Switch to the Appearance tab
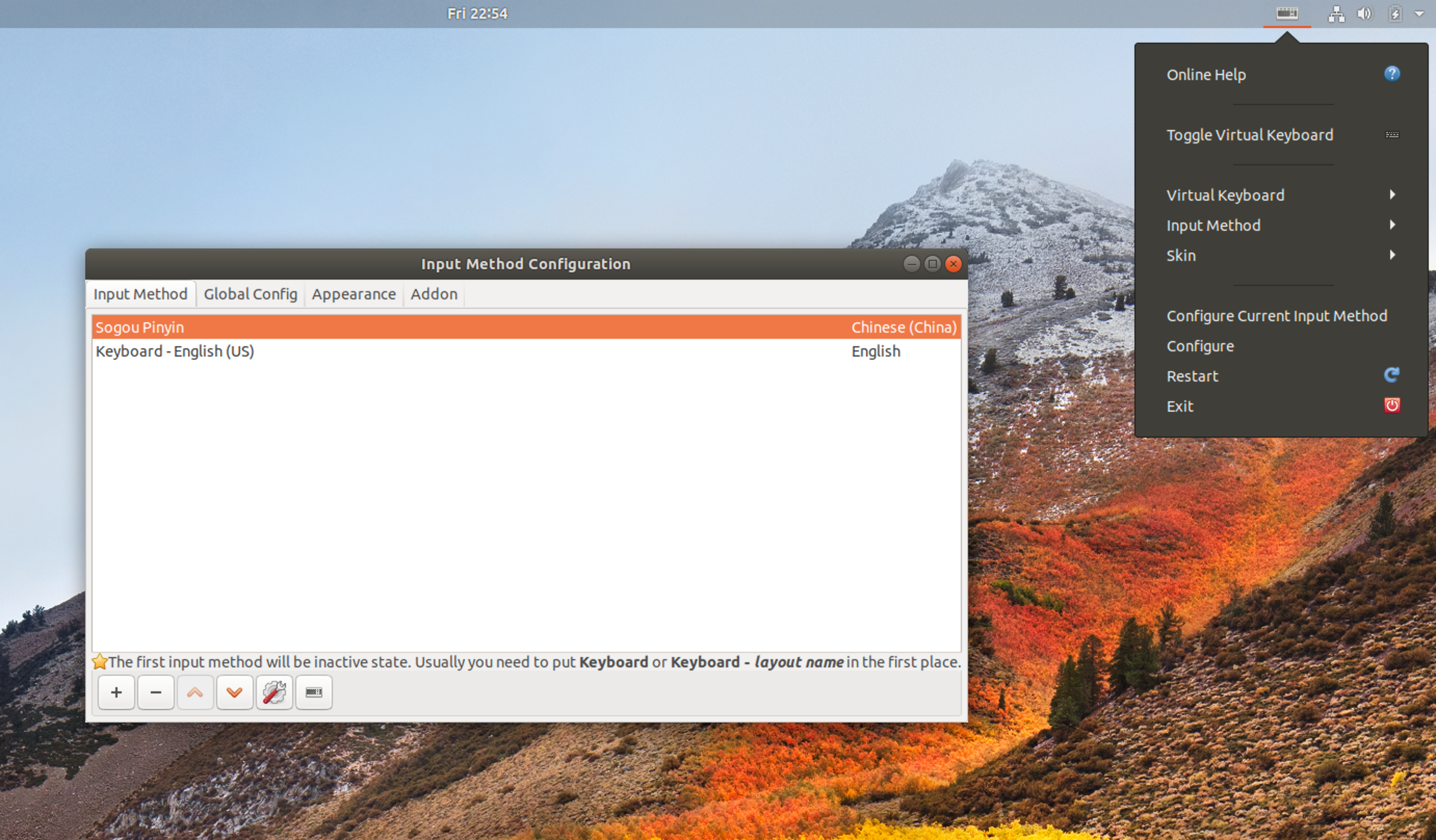 pyautogui.click(x=354, y=294)
